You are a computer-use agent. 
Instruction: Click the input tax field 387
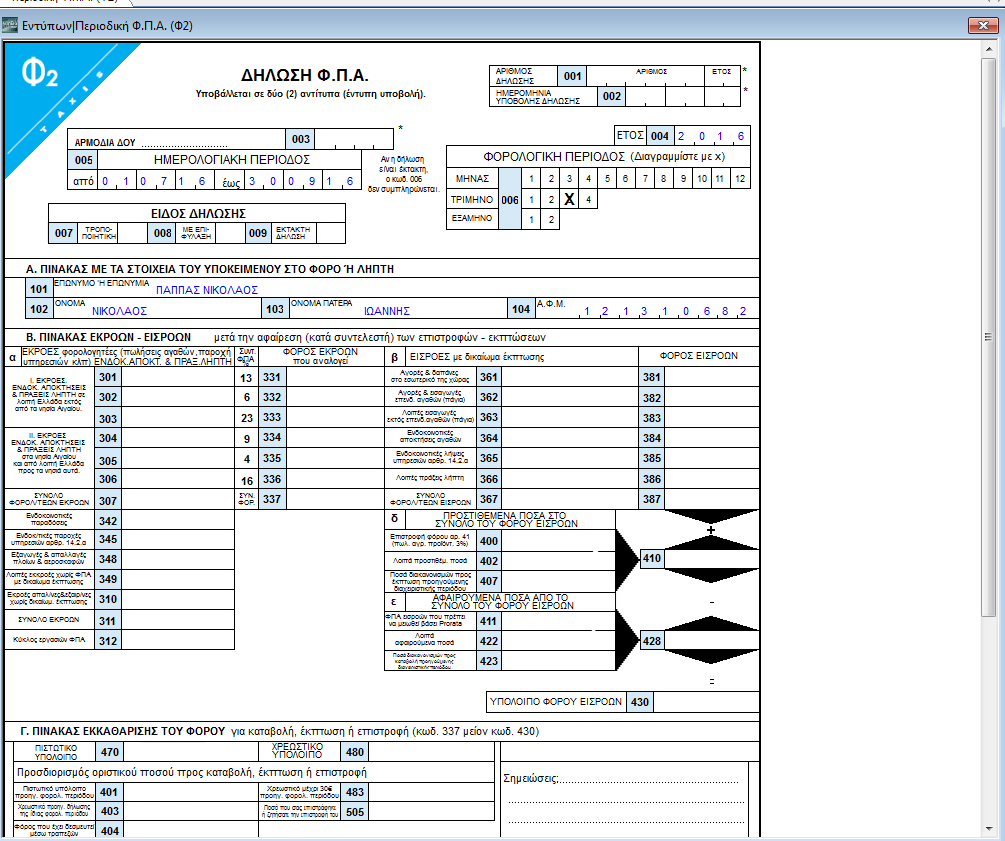pos(711,499)
